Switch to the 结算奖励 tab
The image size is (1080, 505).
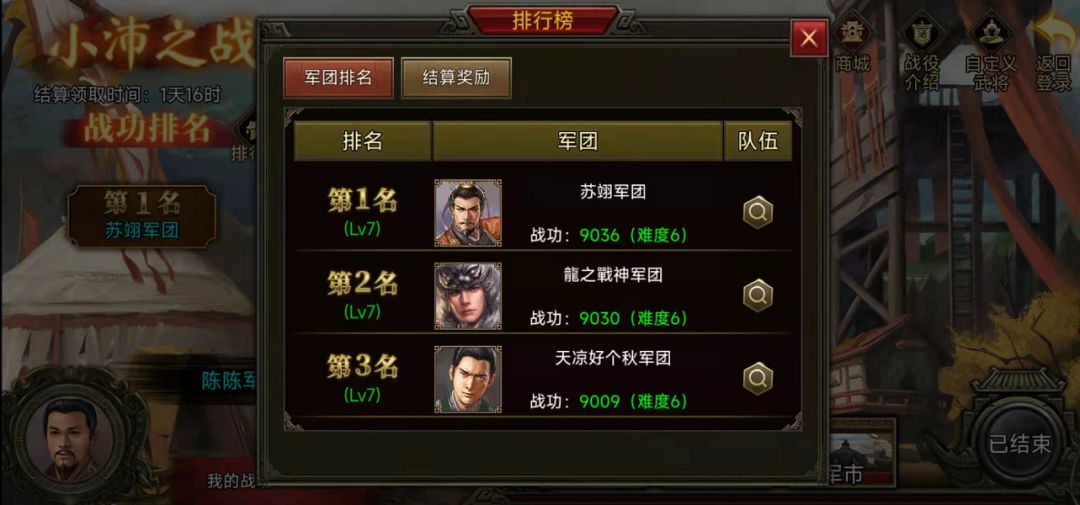(456, 78)
